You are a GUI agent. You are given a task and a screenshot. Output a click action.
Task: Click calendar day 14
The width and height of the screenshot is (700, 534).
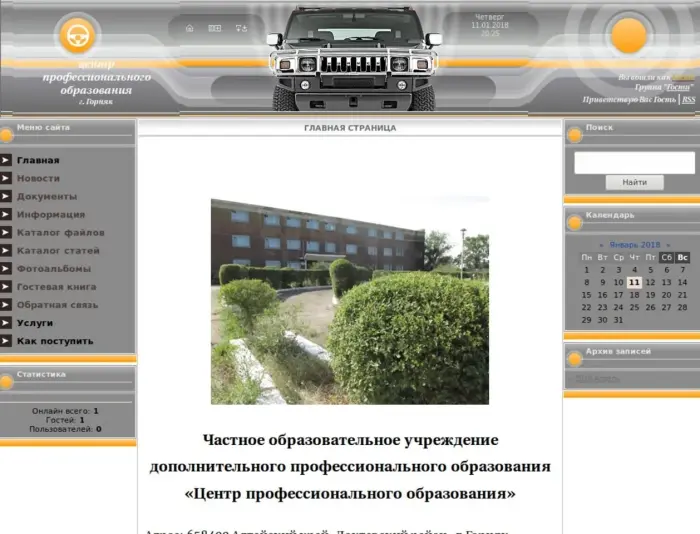[682, 282]
